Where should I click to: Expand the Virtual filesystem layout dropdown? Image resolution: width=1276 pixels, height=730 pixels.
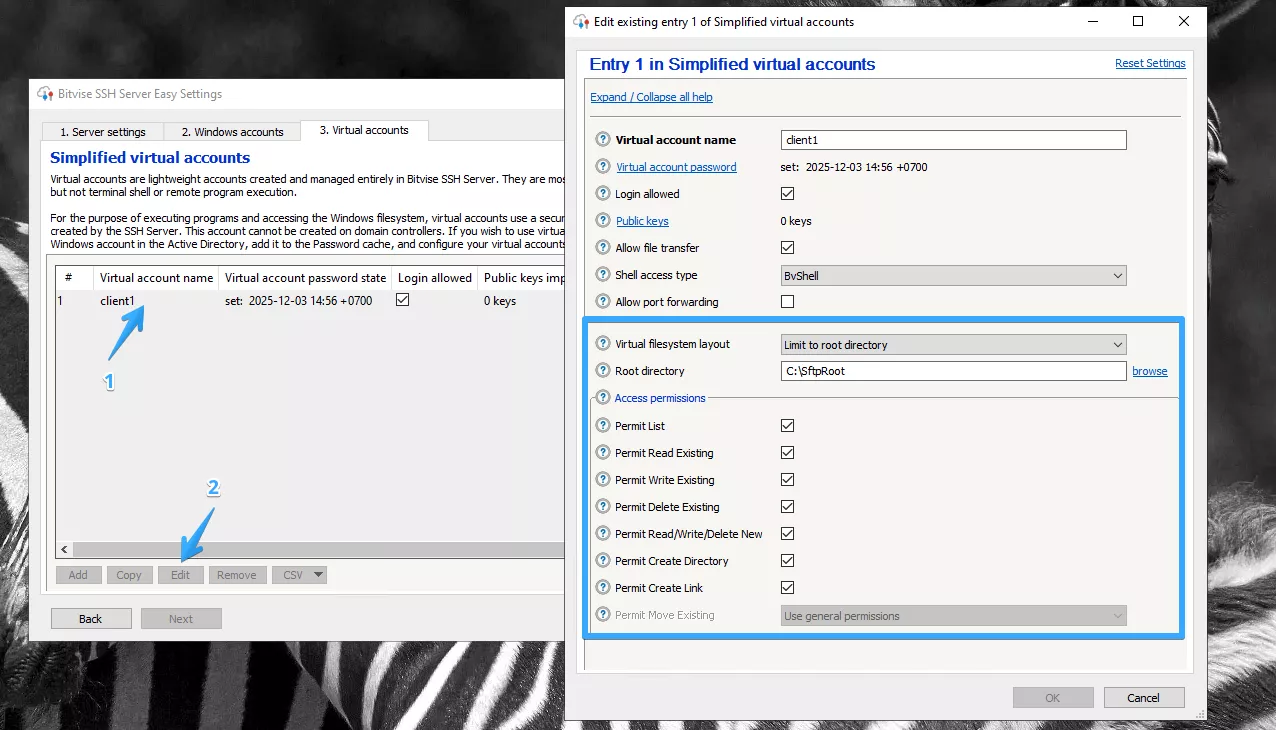pos(953,345)
